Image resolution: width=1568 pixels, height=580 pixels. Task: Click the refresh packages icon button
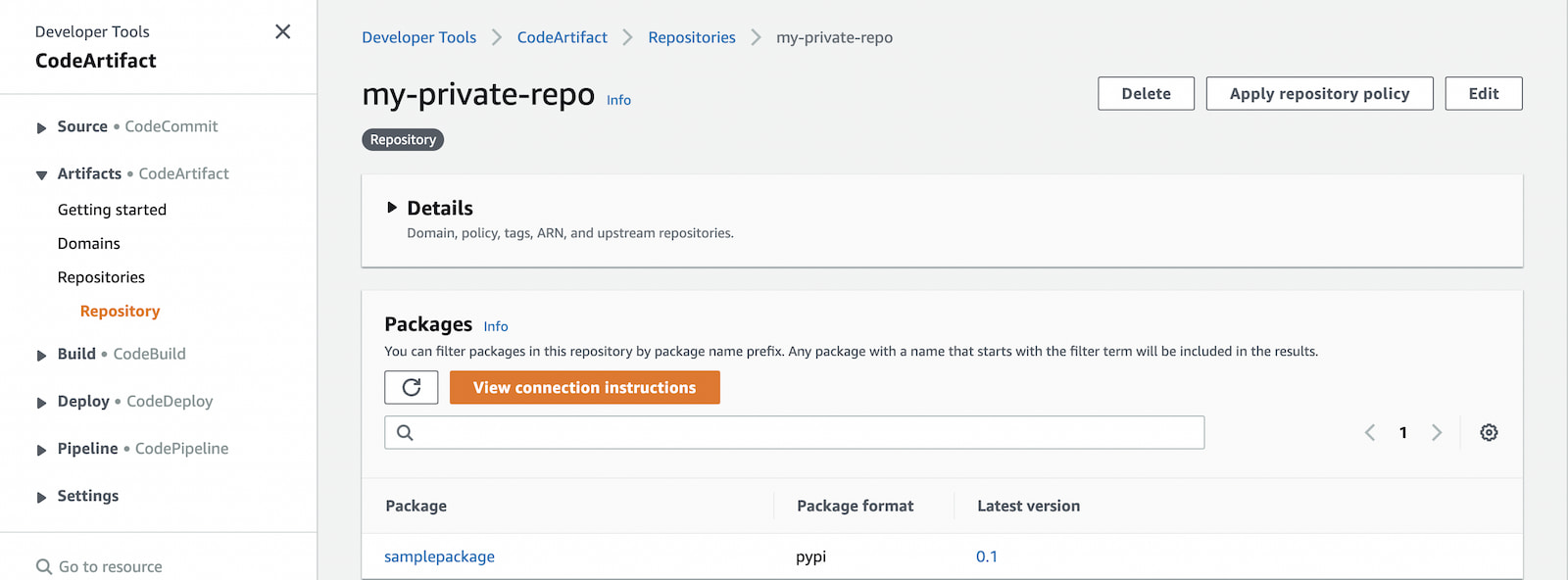pos(412,387)
